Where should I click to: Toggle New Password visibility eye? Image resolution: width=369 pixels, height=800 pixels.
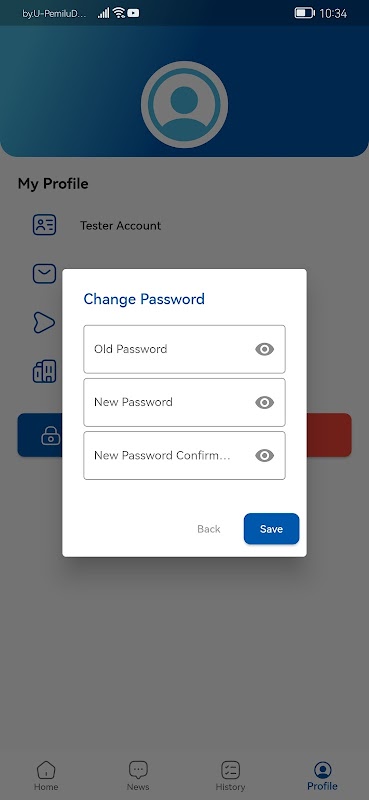coord(264,403)
